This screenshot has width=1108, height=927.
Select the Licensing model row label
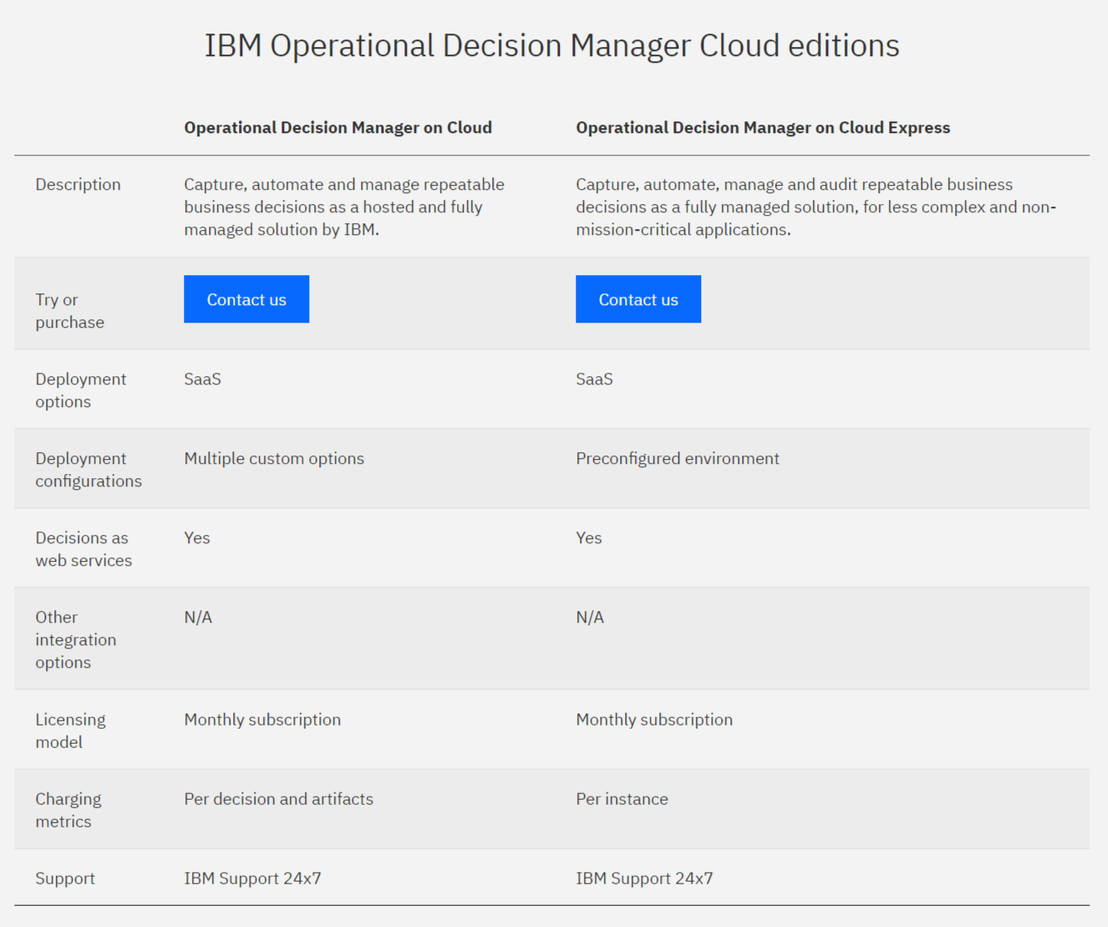click(x=70, y=730)
